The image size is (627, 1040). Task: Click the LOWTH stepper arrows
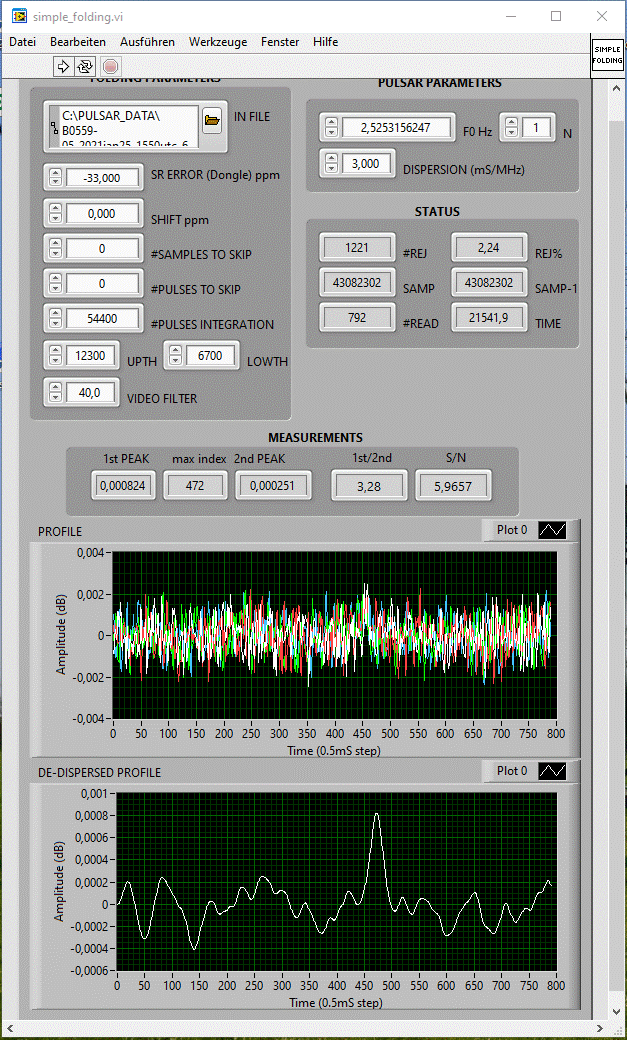coord(175,356)
